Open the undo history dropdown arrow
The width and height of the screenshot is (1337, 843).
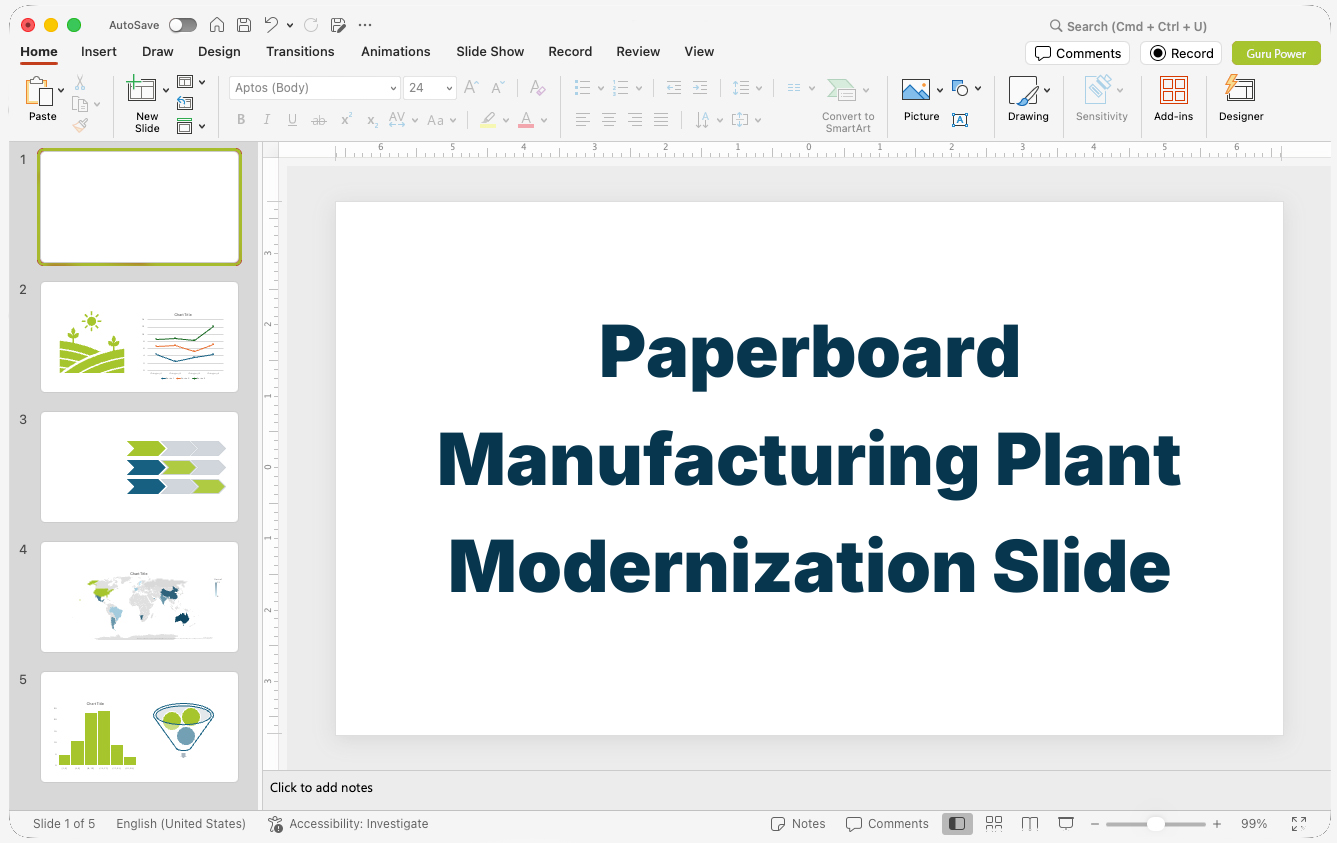[x=290, y=25]
